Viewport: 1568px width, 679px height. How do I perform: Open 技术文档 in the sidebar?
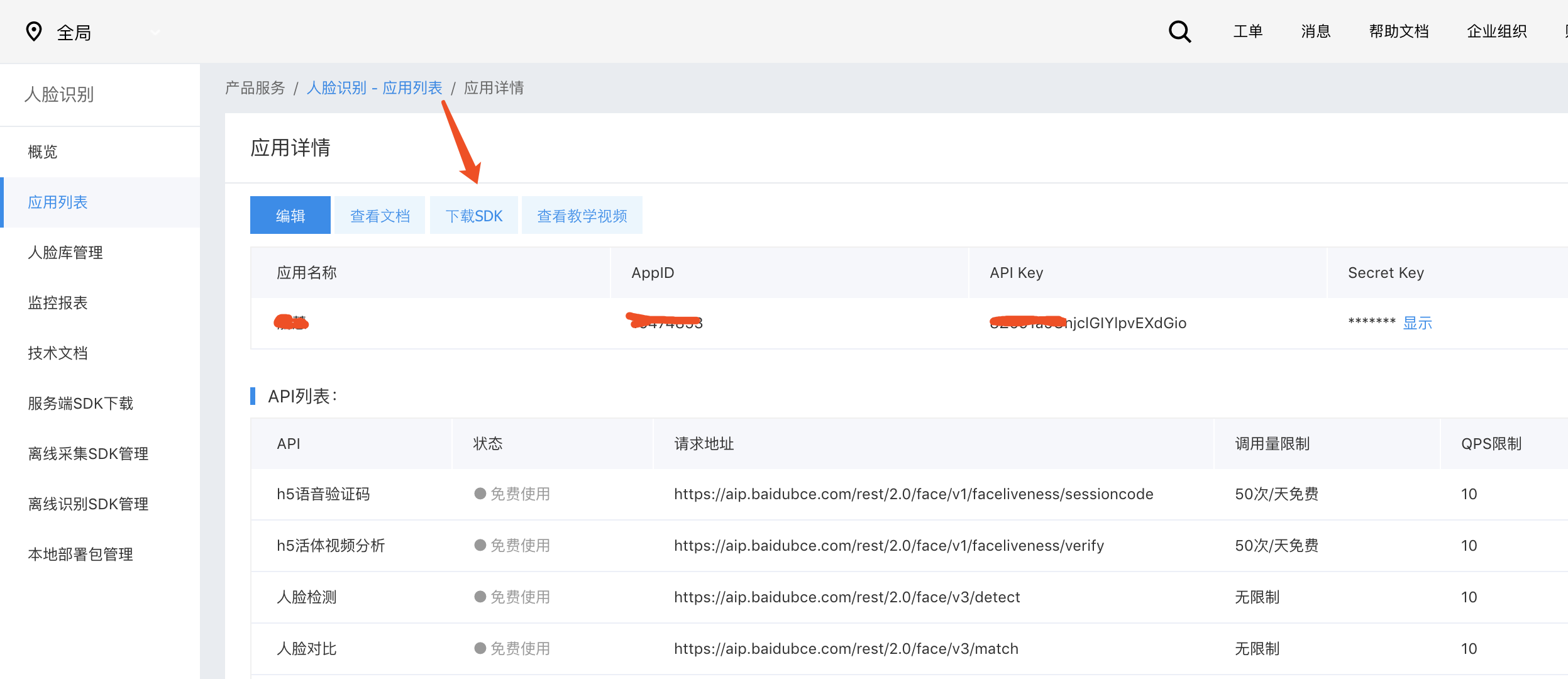point(100,353)
